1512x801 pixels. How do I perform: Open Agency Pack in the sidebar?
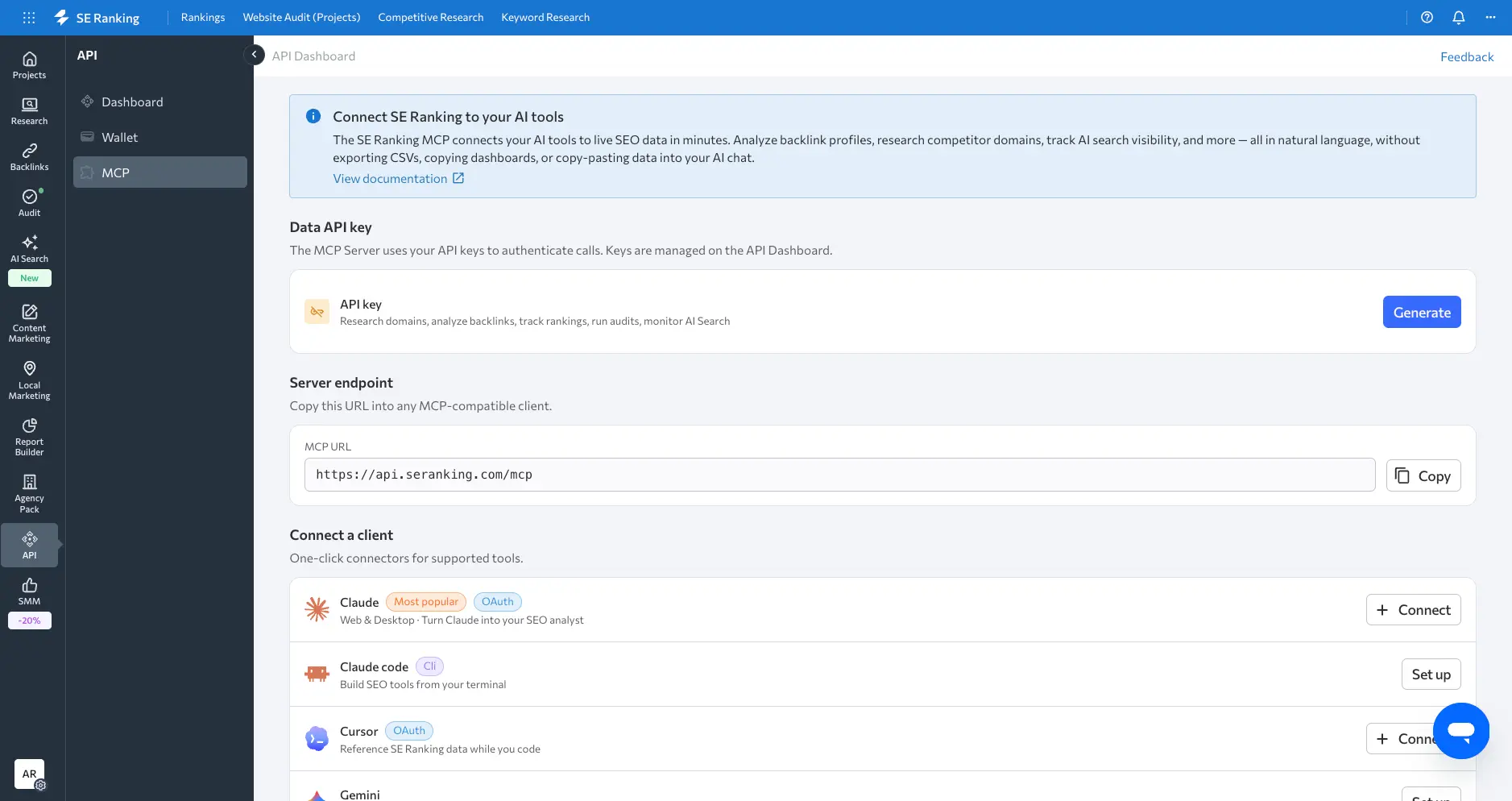29,493
